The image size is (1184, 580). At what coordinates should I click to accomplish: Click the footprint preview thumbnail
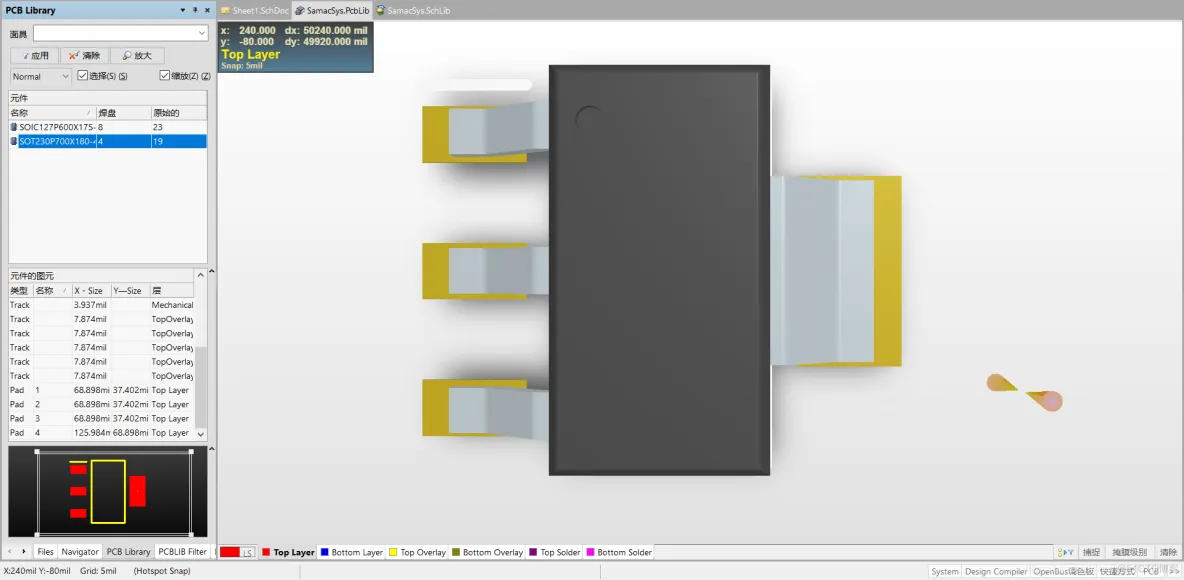(x=108, y=492)
